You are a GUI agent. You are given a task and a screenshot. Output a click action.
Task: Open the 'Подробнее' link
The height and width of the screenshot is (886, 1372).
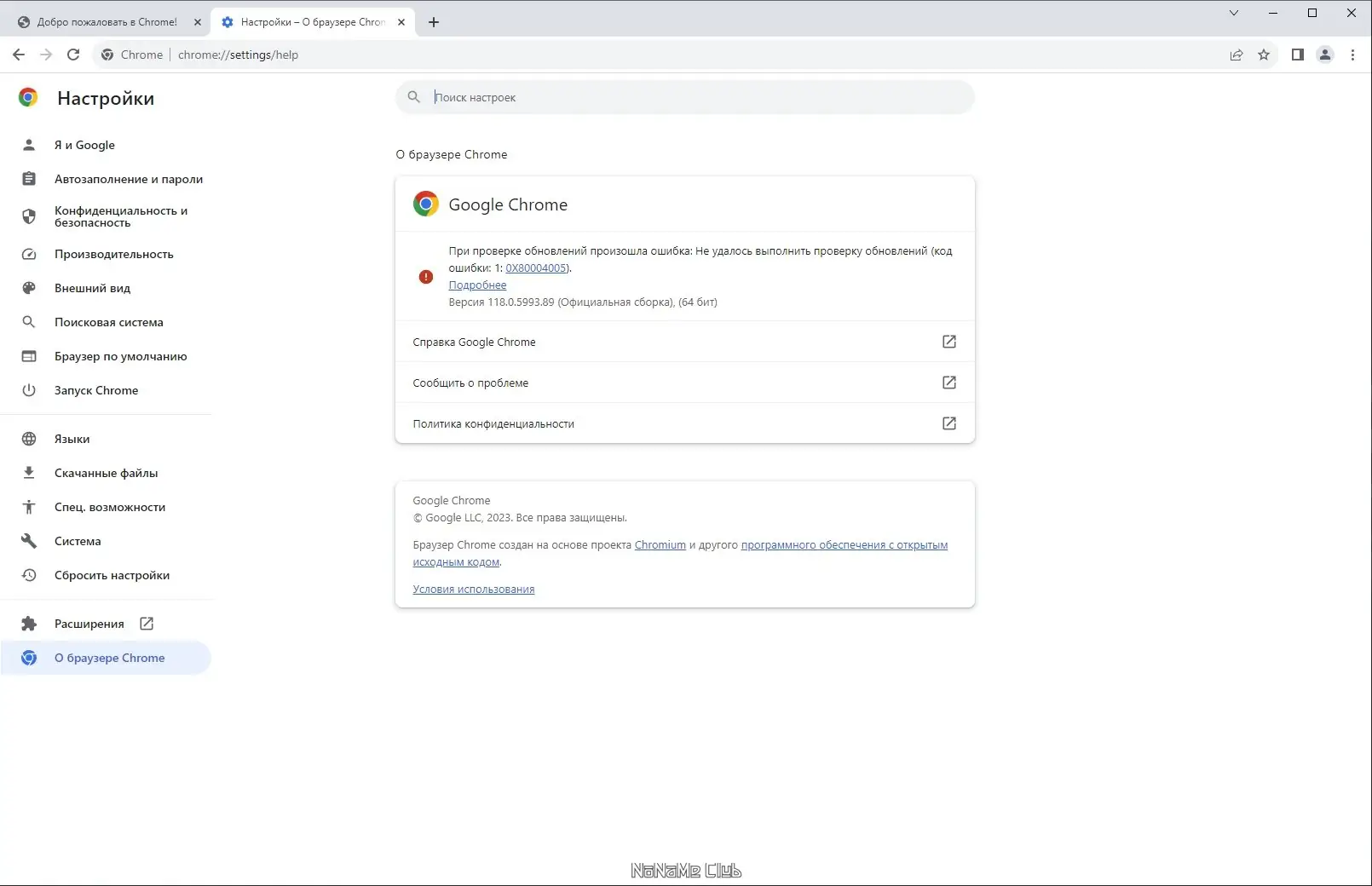(477, 285)
